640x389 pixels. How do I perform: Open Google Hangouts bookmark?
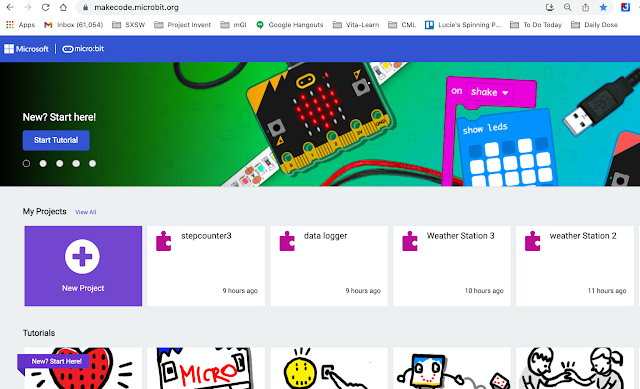click(x=289, y=25)
